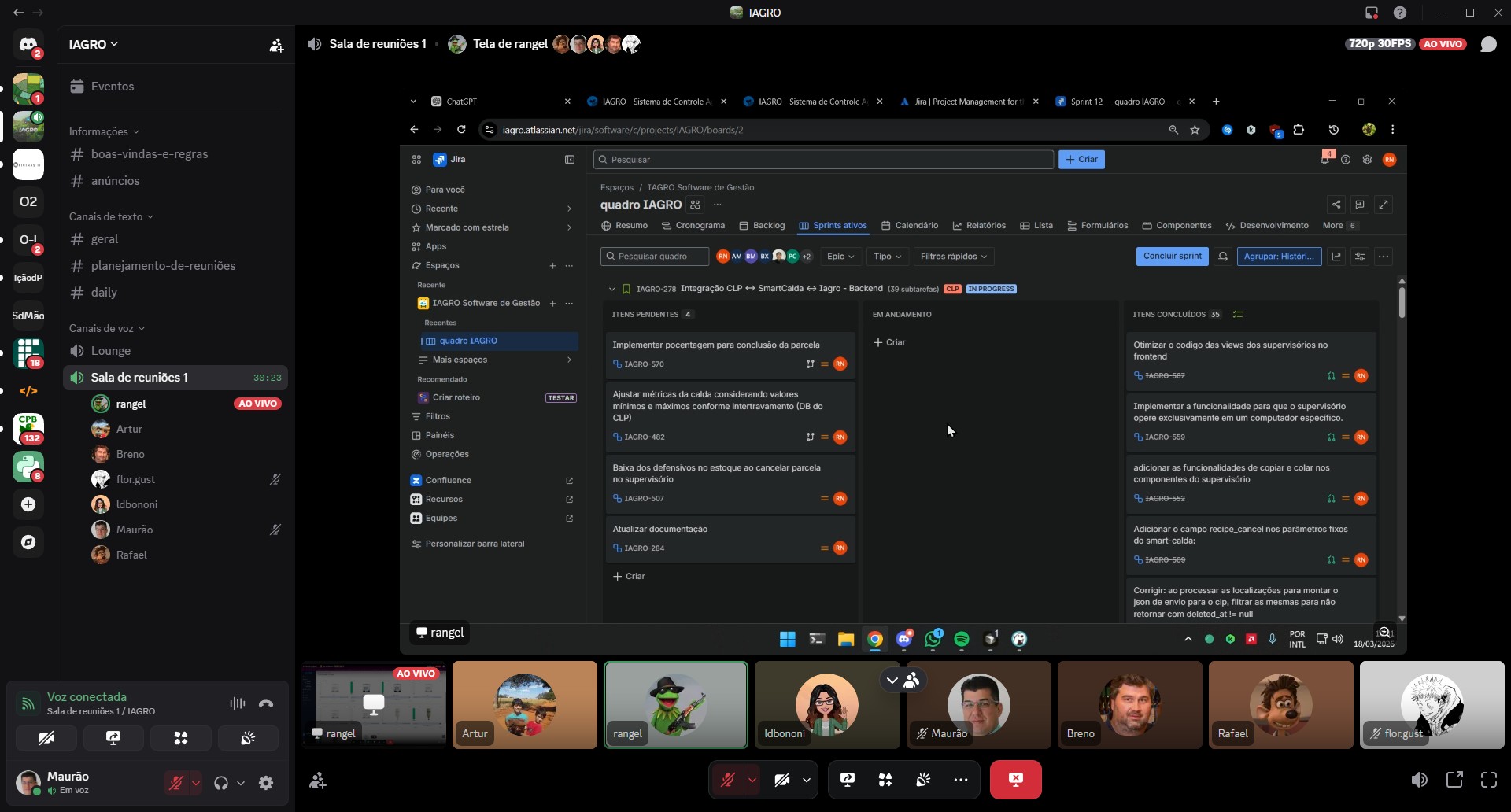
Task: Select the code brackets server icon
Action: click(28, 391)
